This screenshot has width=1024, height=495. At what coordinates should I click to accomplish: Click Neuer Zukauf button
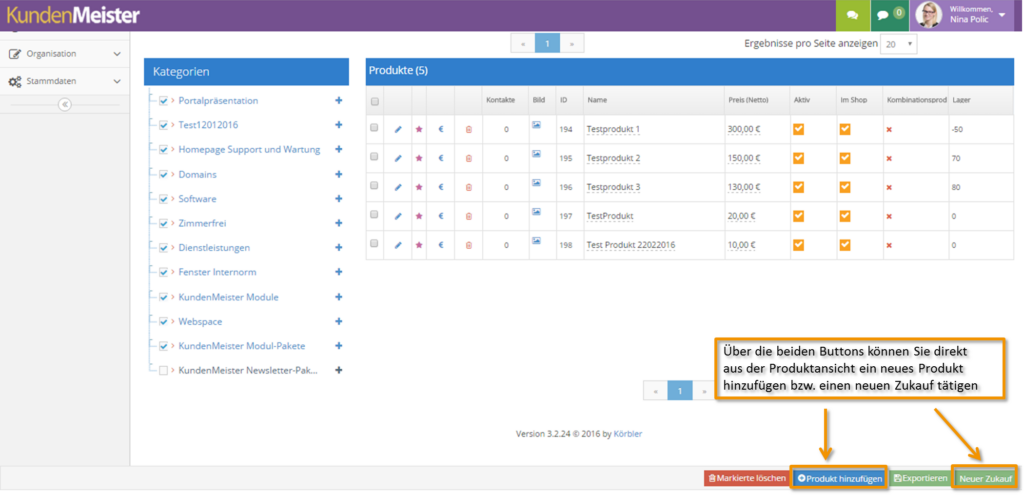tap(985, 479)
